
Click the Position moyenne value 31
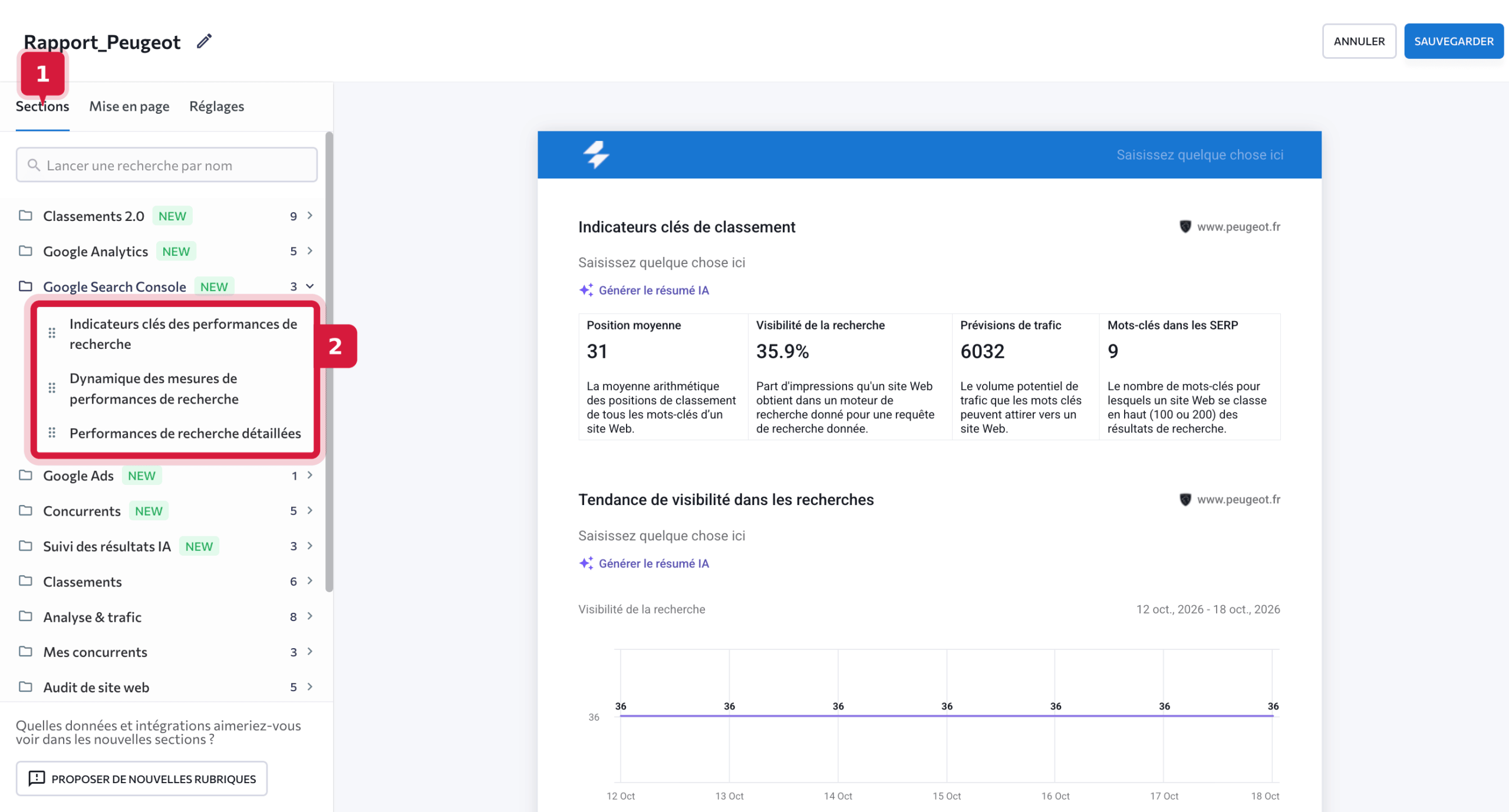pos(597,351)
